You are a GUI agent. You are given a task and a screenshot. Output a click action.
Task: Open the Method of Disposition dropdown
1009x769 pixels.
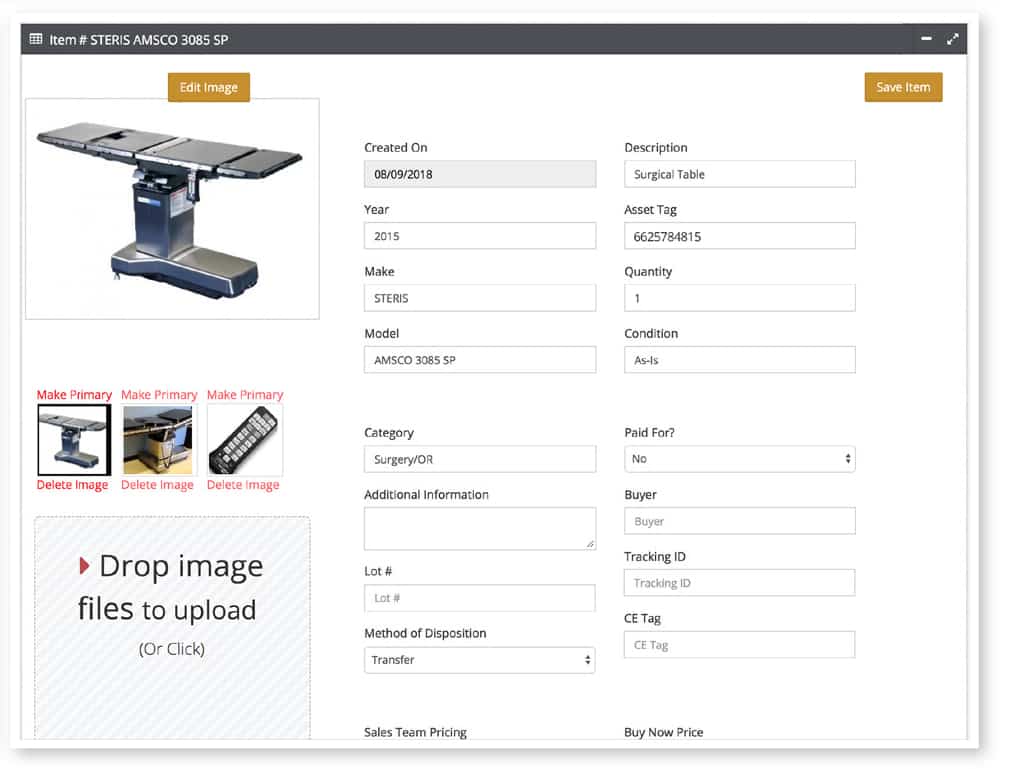click(479, 660)
